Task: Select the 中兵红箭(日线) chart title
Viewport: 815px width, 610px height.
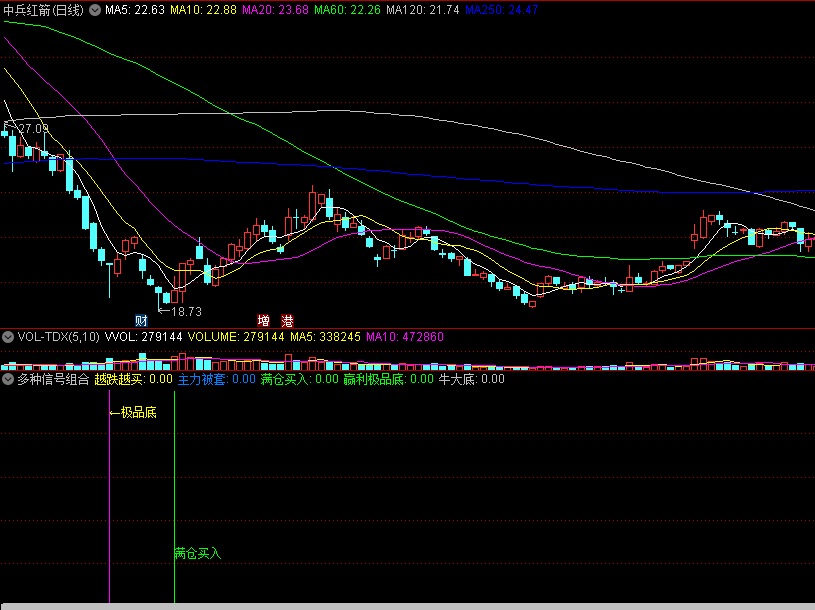Action: [44, 10]
